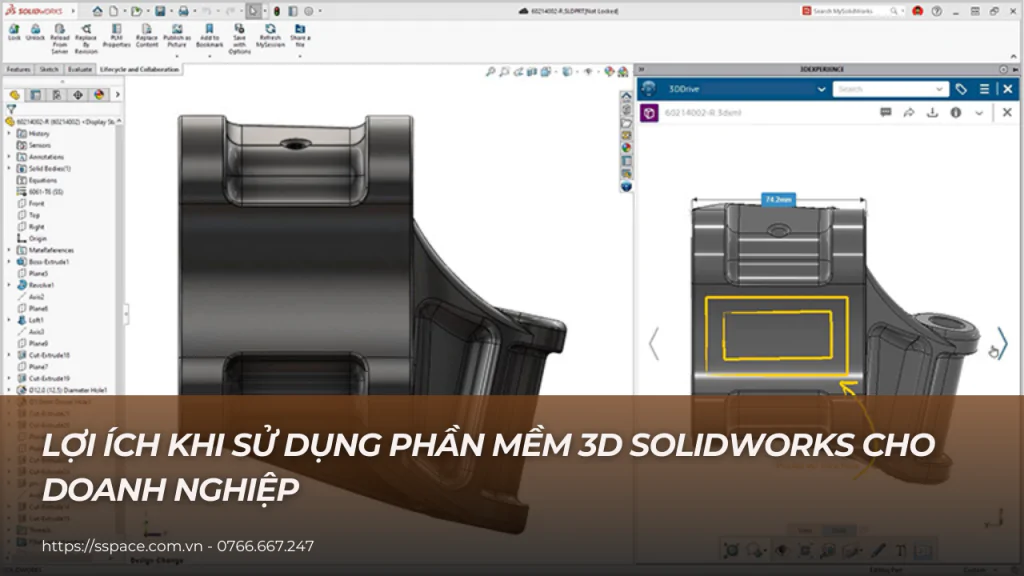This screenshot has height=576, width=1024.
Task: Click the Rebuild traffic light icon
Action: click(277, 11)
